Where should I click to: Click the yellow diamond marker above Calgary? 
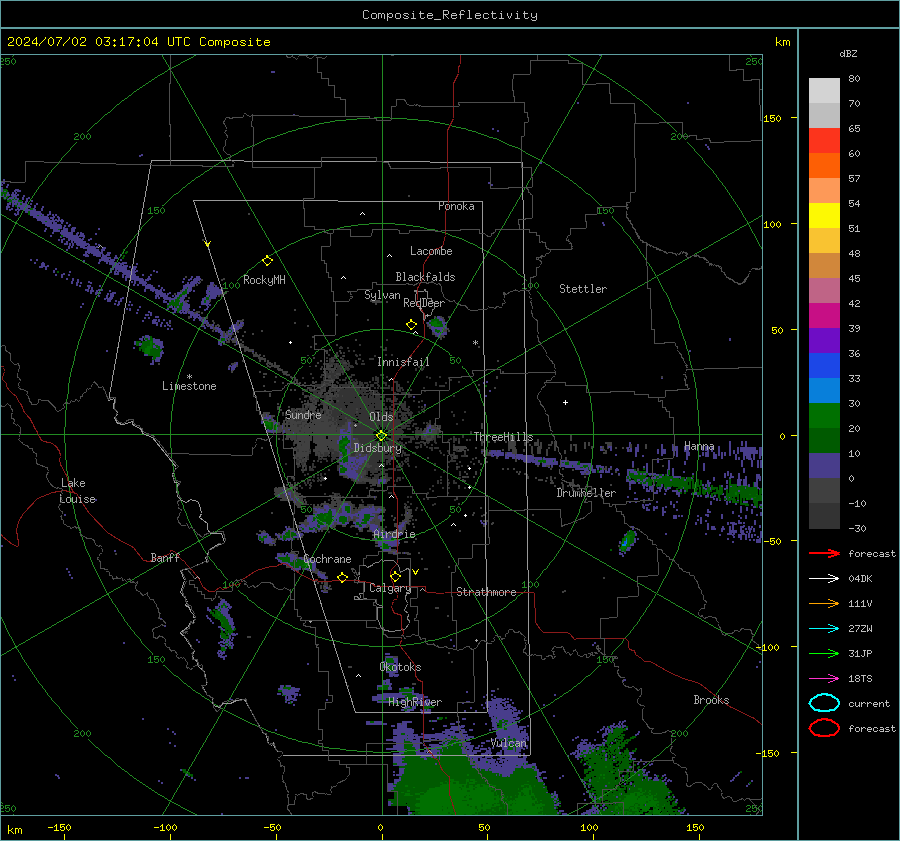pyautogui.click(x=395, y=576)
